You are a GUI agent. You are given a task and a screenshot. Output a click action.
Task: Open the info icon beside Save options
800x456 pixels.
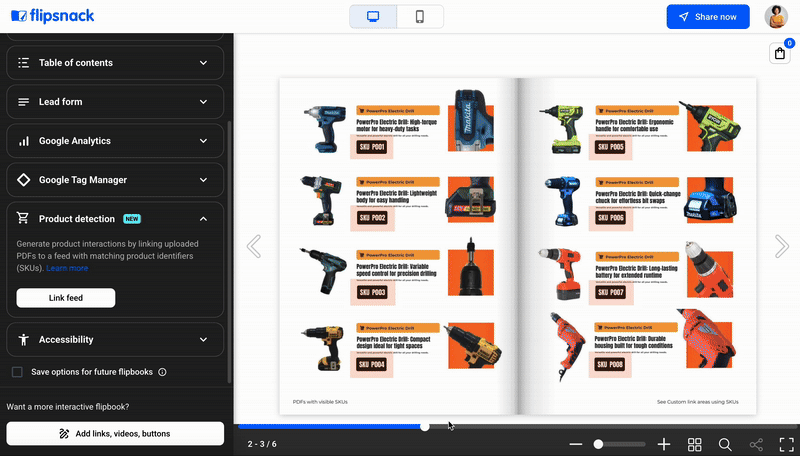(x=162, y=372)
